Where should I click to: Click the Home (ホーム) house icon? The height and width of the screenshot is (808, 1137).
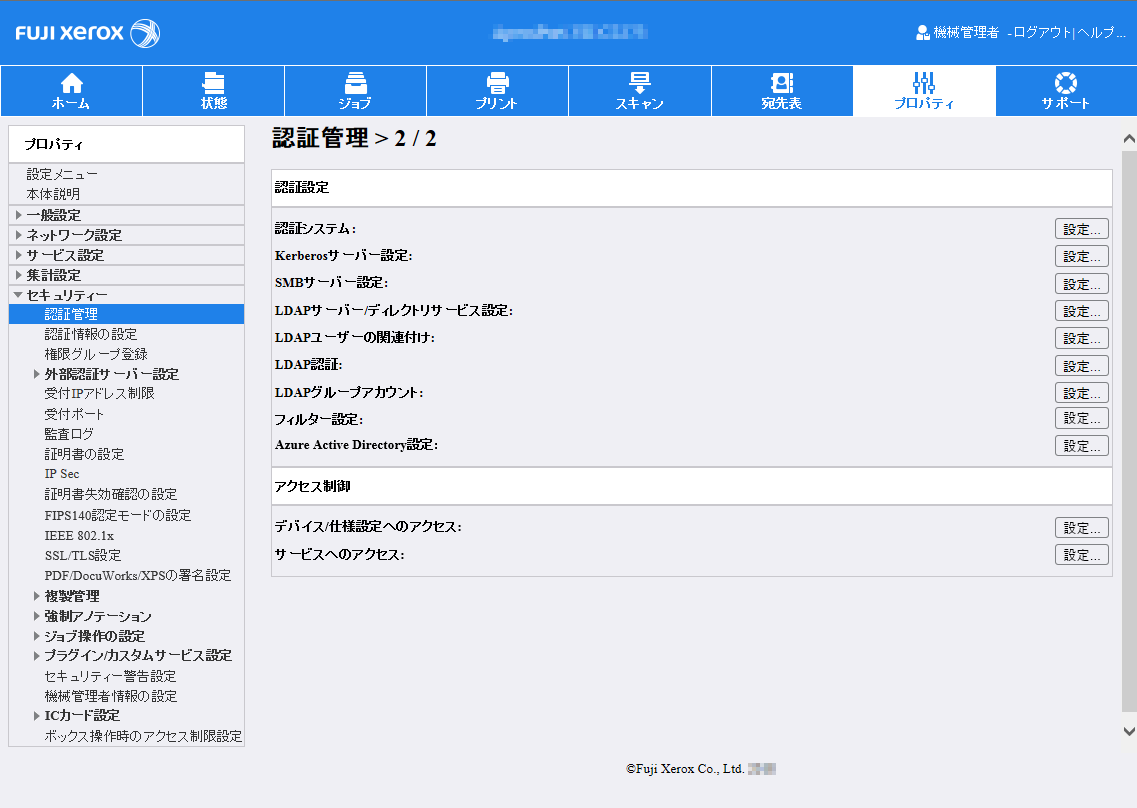pos(71,83)
